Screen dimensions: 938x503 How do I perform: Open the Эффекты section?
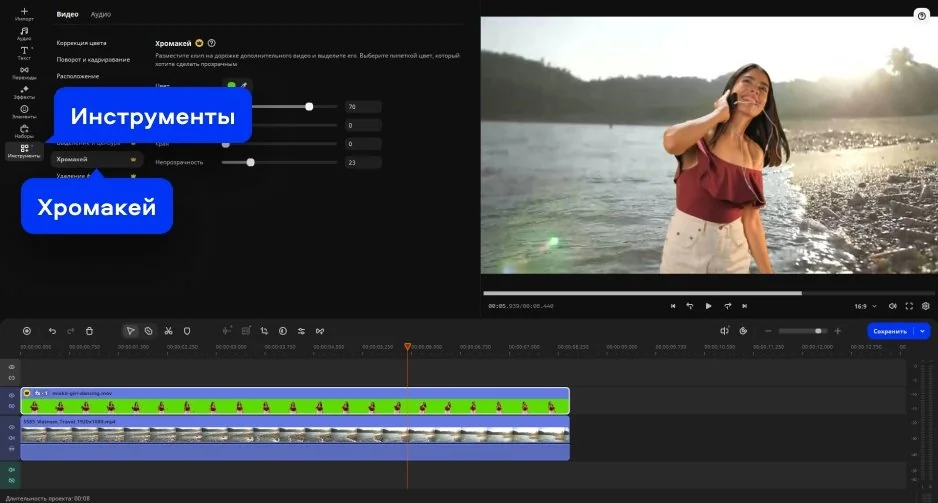(24, 92)
